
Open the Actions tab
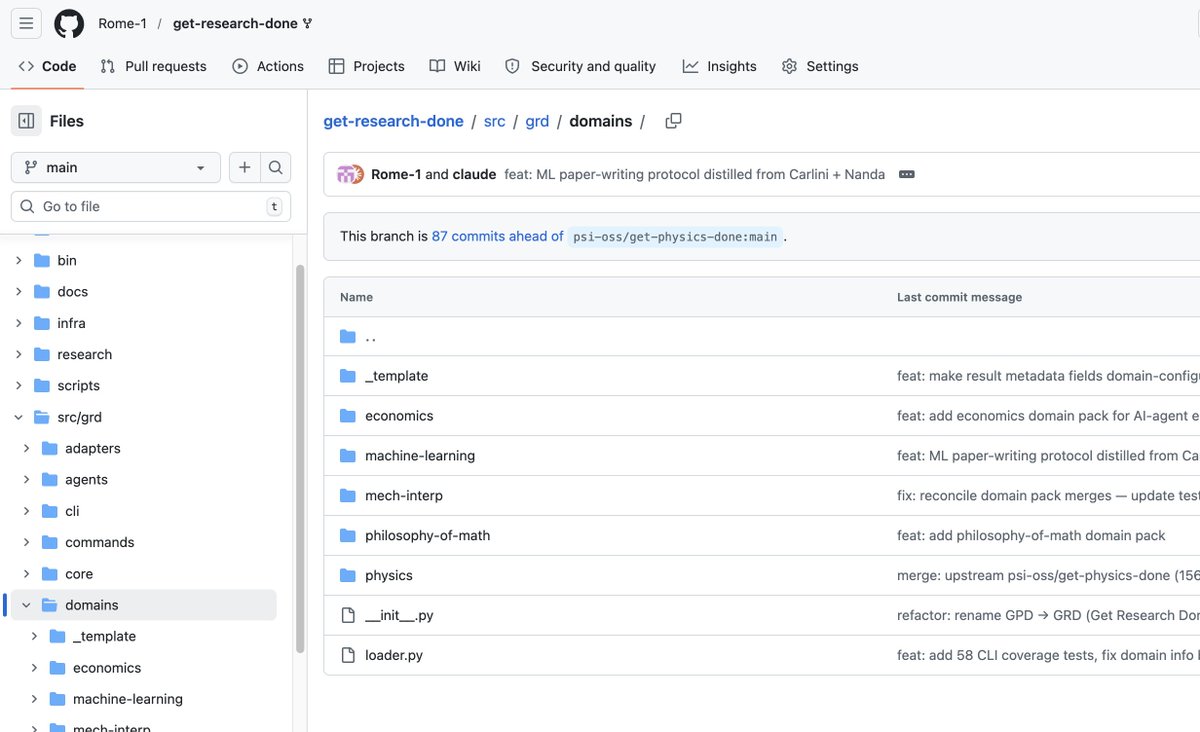point(268,66)
